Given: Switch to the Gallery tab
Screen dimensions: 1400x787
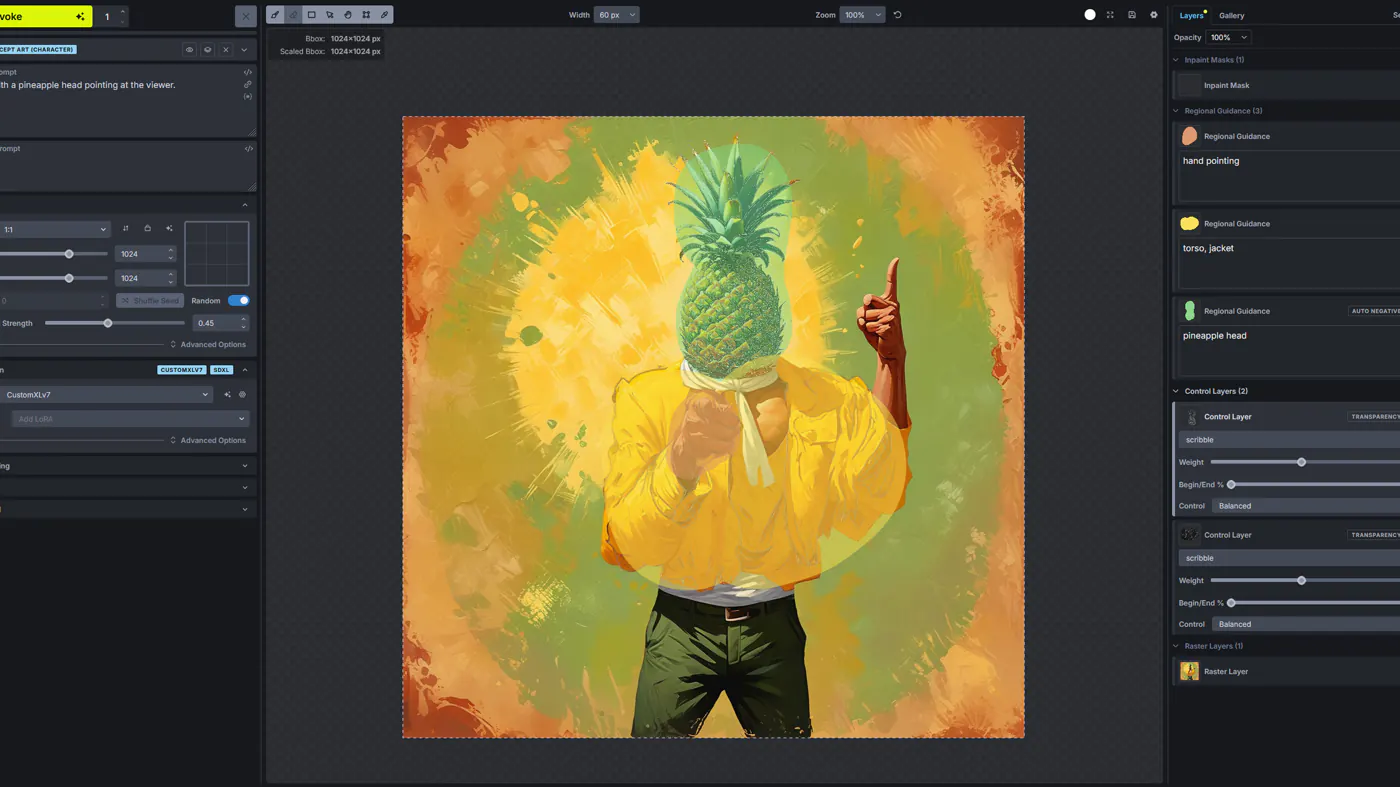Looking at the screenshot, I should point(1231,16).
